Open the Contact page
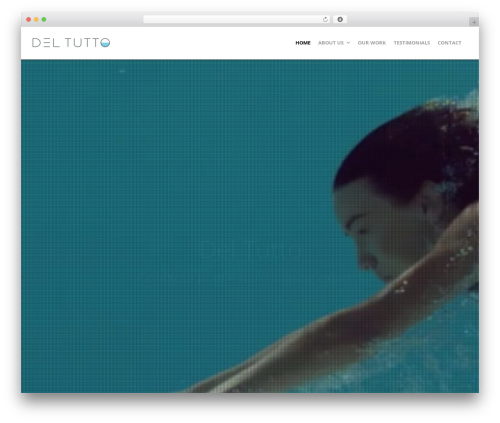 point(449,43)
